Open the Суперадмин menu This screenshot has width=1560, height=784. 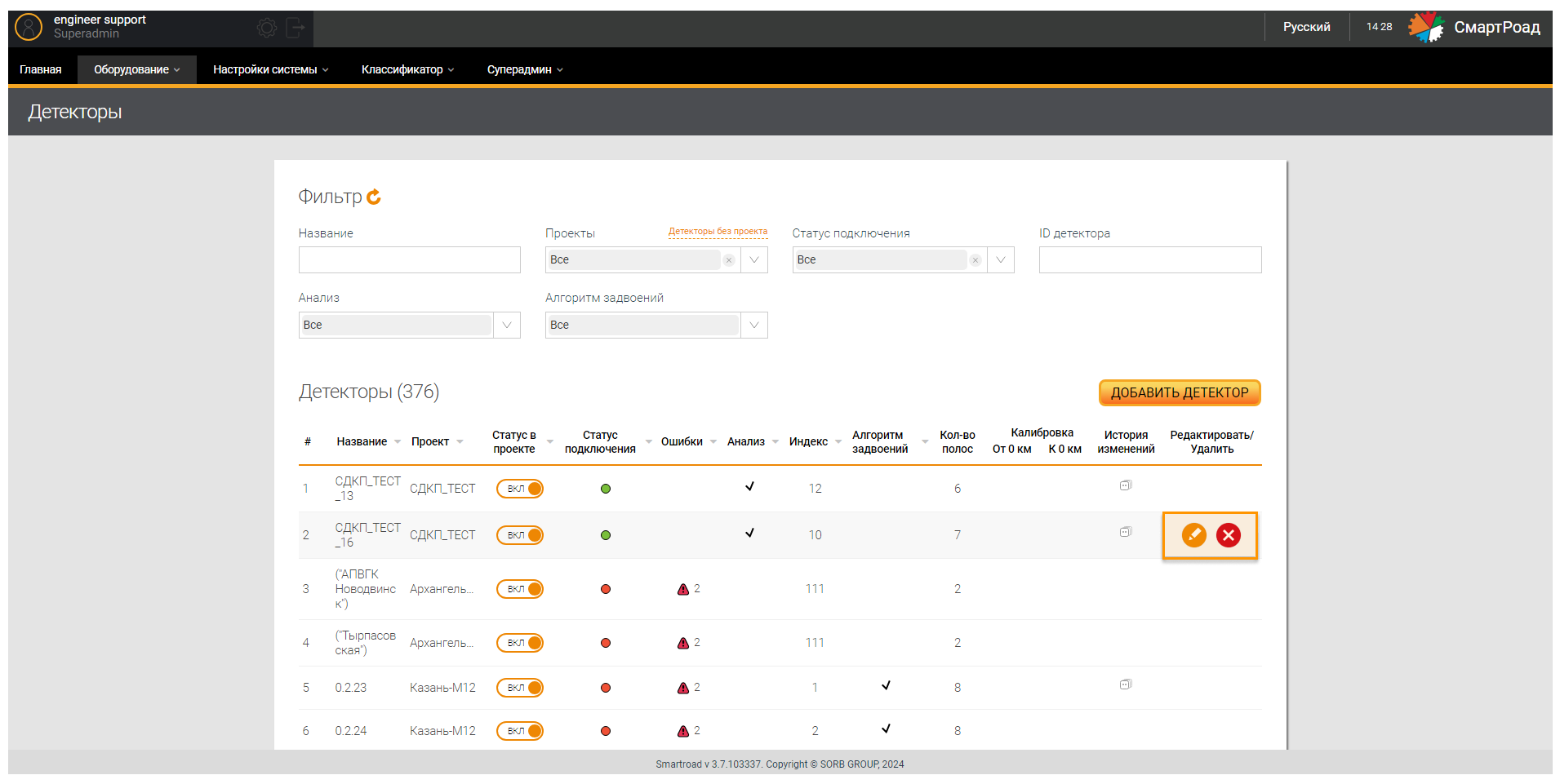526,69
